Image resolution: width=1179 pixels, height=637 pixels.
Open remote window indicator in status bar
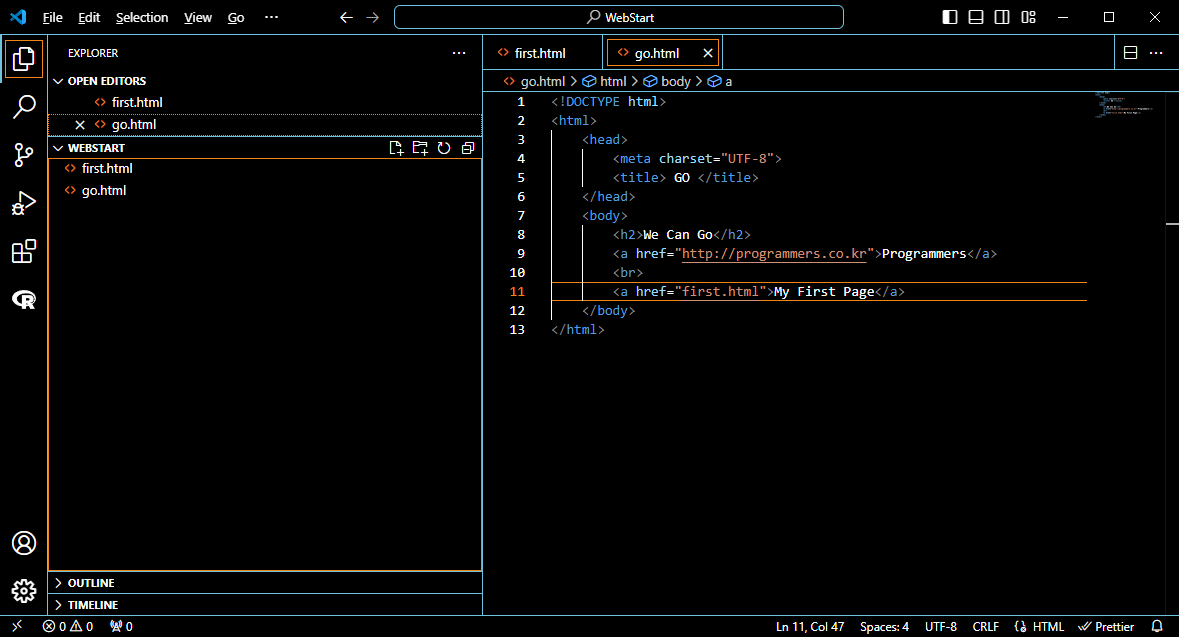click(x=17, y=626)
